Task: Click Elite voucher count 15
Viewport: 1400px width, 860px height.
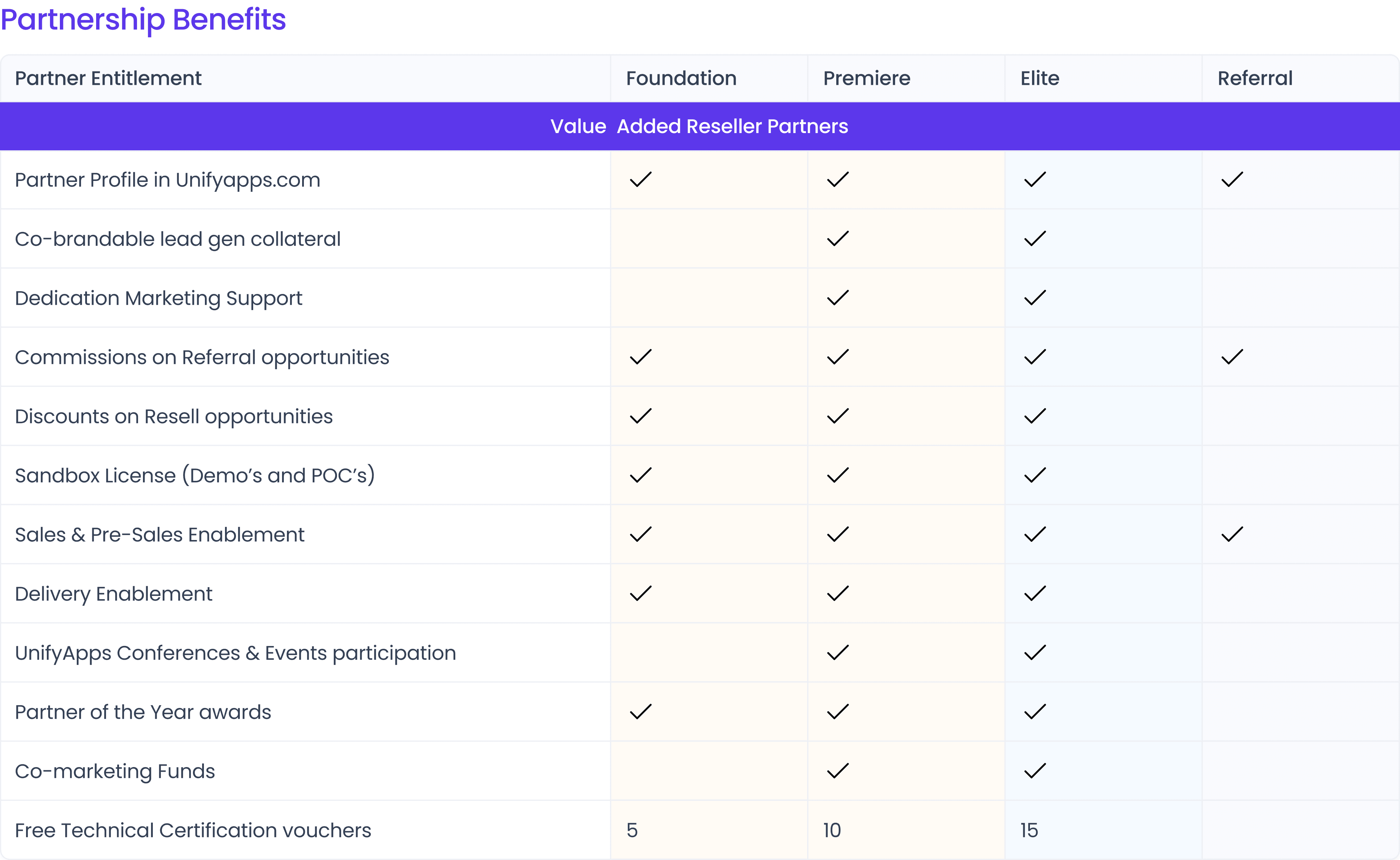Action: click(1029, 830)
